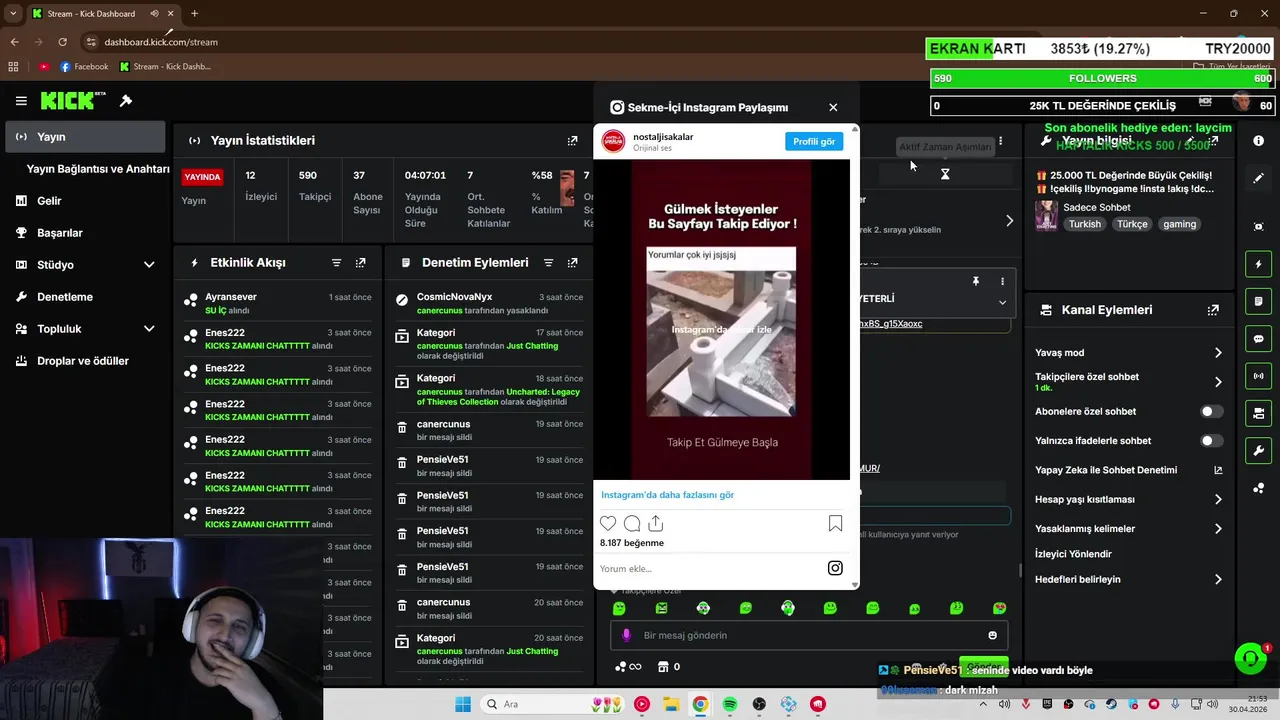Click the Instagram logo next to comment box
The height and width of the screenshot is (720, 1280).
(835, 568)
